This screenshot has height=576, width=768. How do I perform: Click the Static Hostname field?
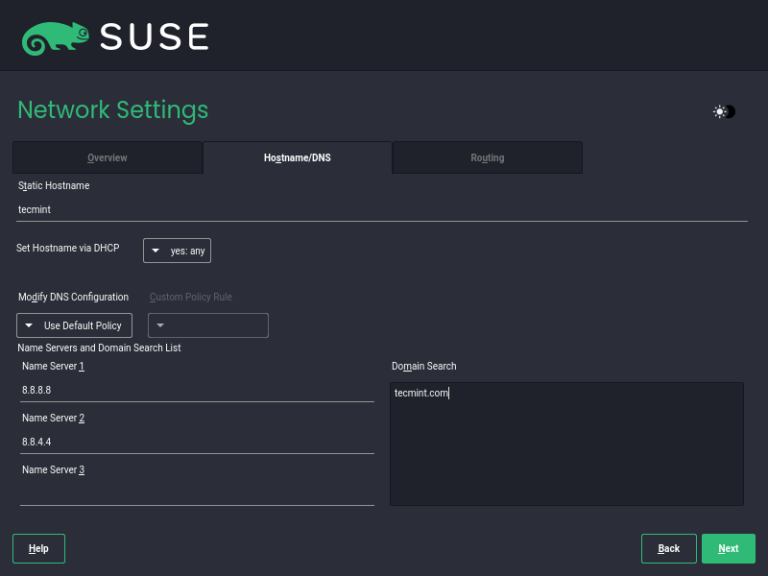[x=382, y=210]
